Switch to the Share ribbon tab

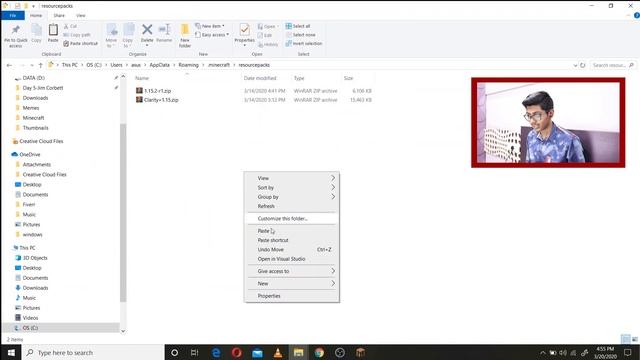pyautogui.click(x=59, y=16)
